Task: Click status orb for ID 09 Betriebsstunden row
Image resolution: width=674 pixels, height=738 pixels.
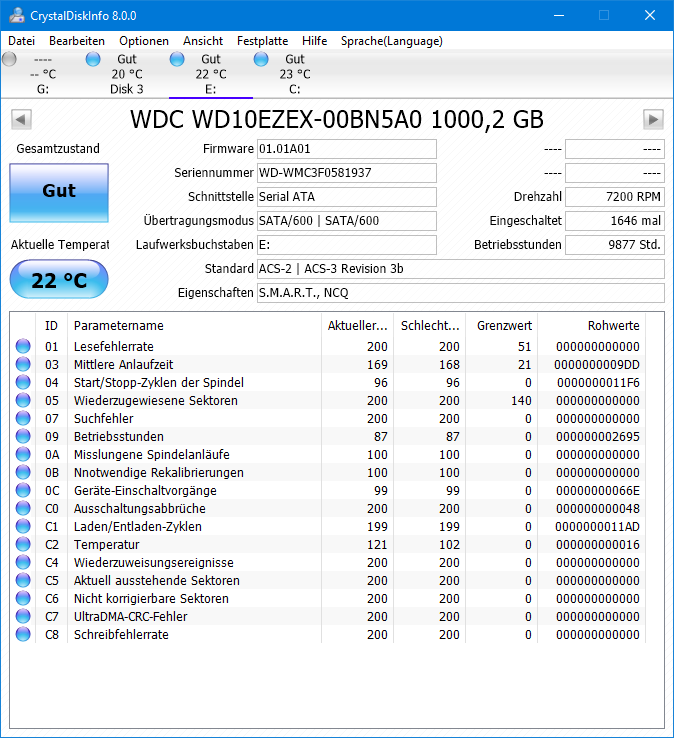Action: pyautogui.click(x=23, y=436)
